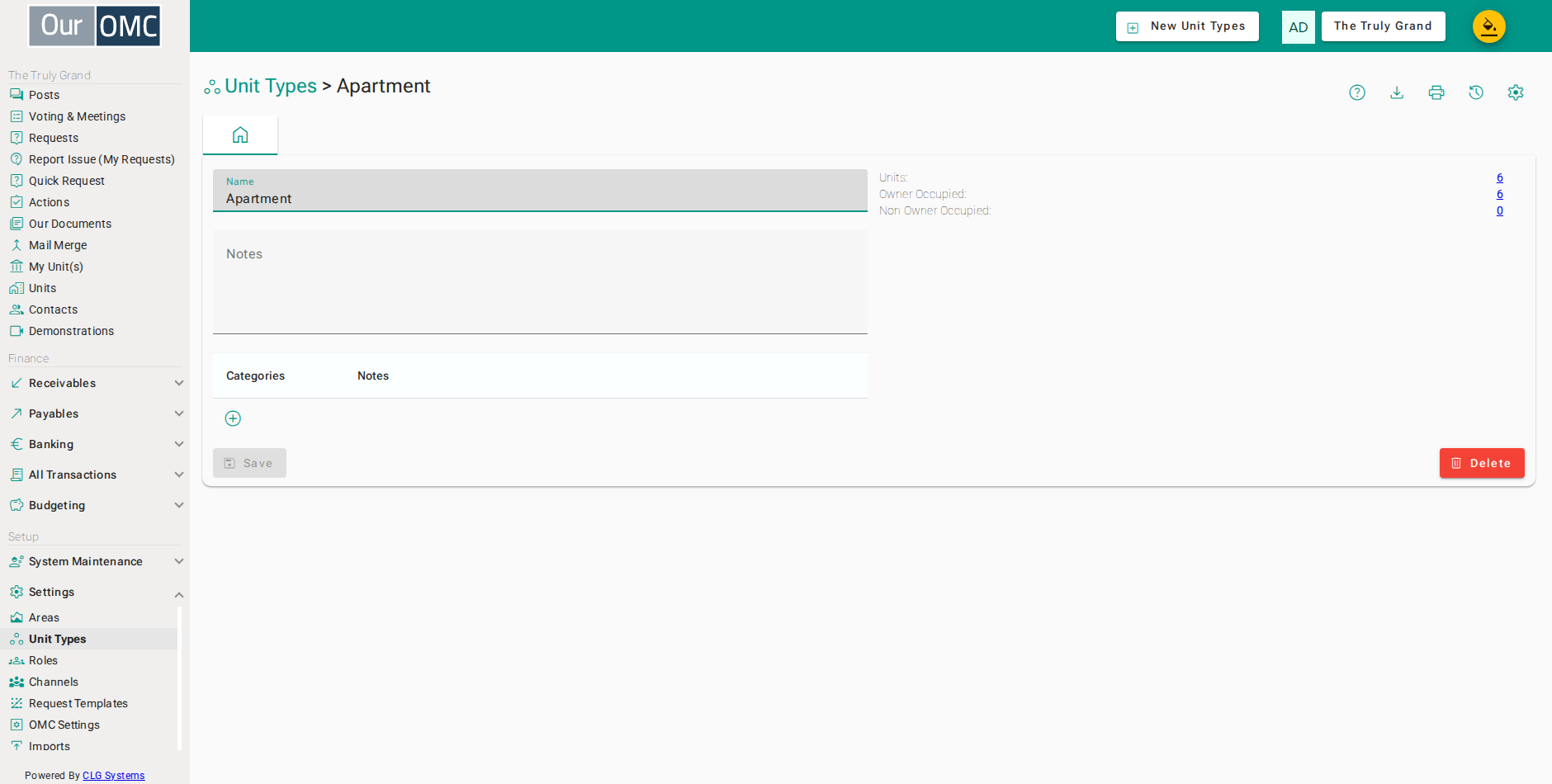Expand the Budgeting menu chevron
The image size is (1552, 784).
coord(179,505)
